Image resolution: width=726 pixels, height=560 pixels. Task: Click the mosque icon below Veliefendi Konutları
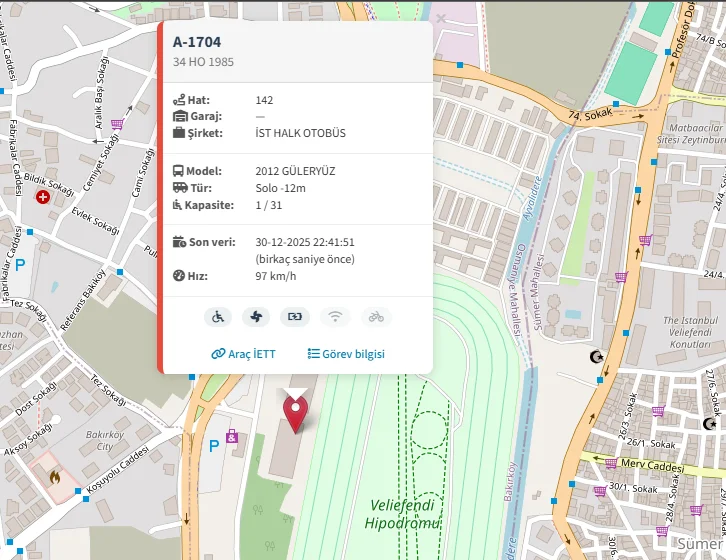coord(598,357)
